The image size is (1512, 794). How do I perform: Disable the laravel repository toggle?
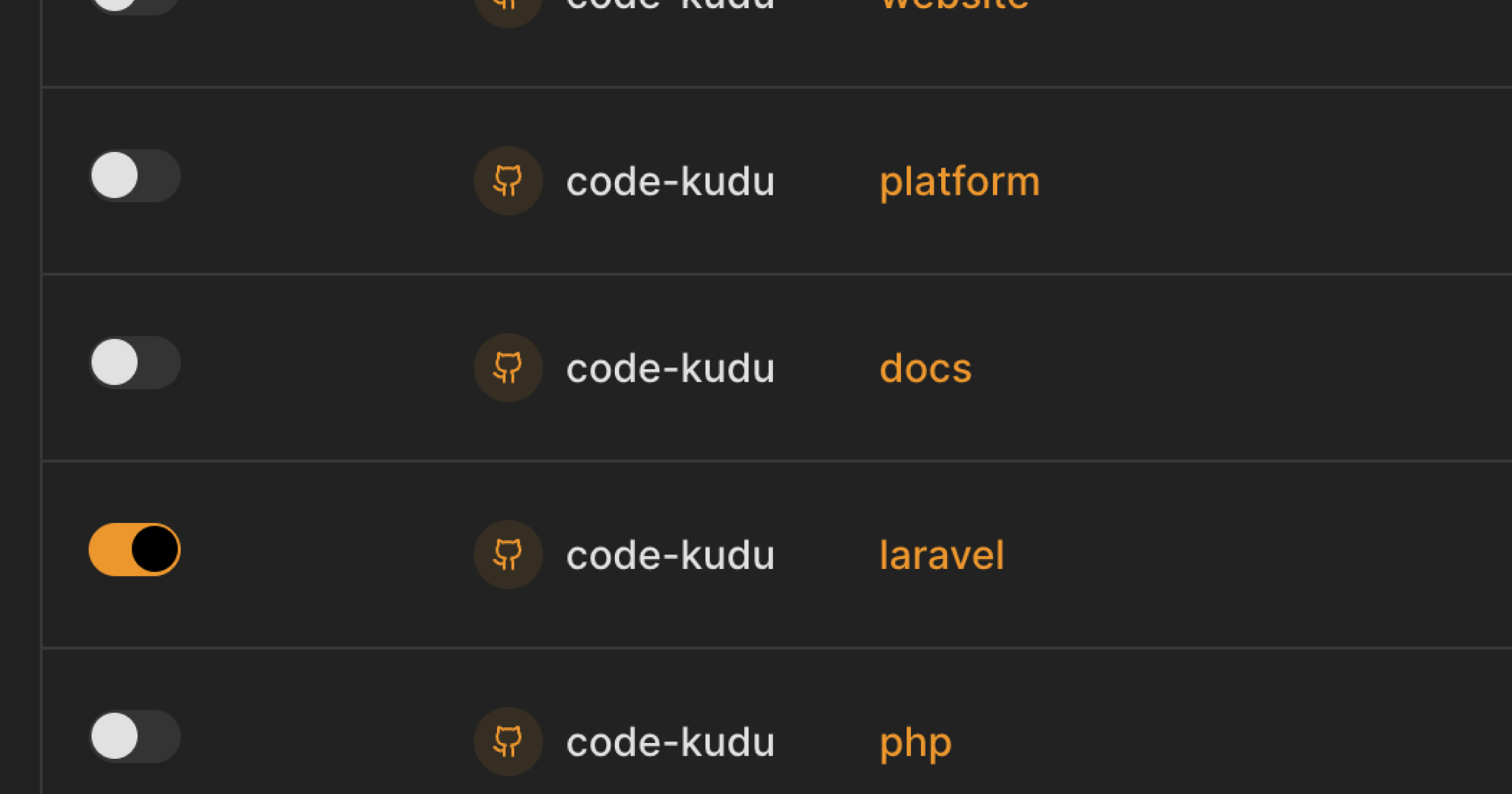click(135, 549)
